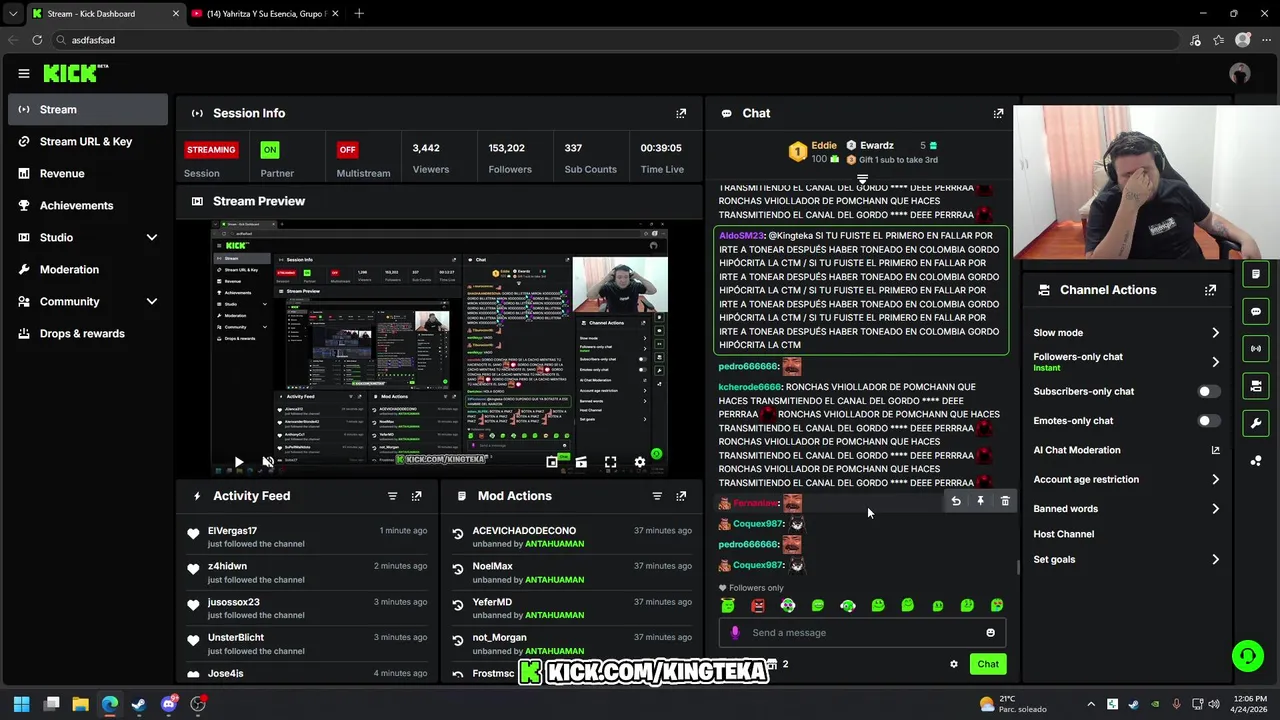The width and height of the screenshot is (1280, 720).
Task: Click username ElVergas17 in Activity Feed
Action: [232, 531]
